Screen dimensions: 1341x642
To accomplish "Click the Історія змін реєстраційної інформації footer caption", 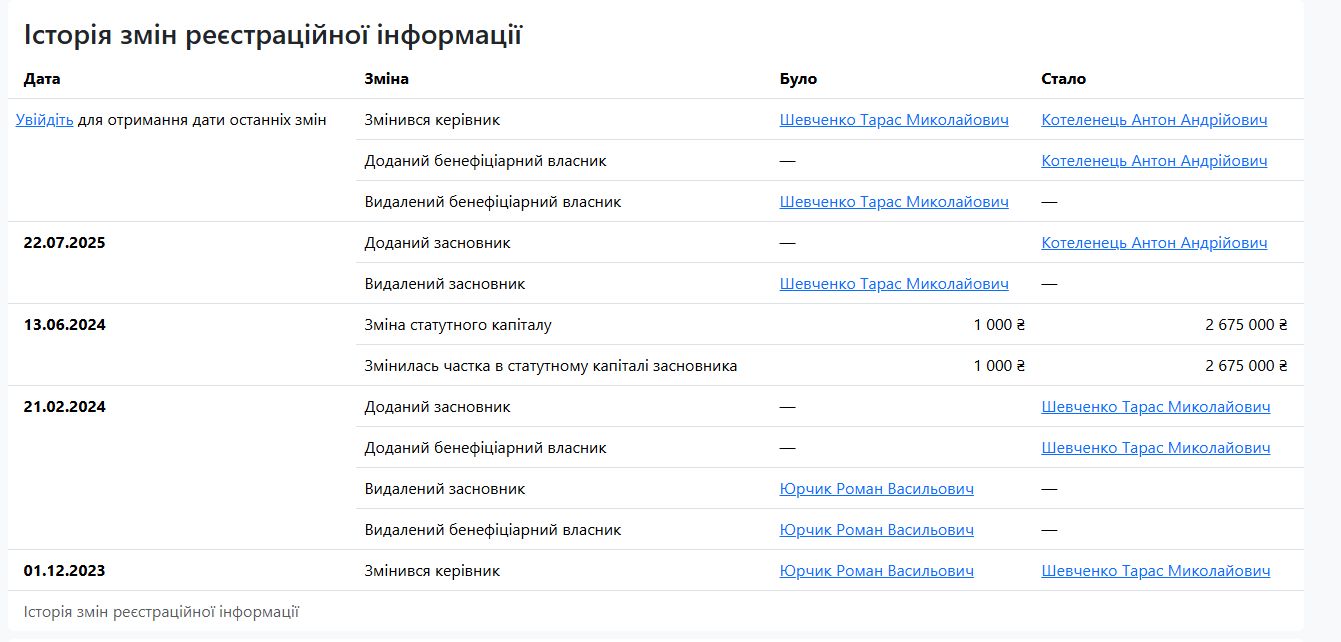I will click(x=161, y=612).
